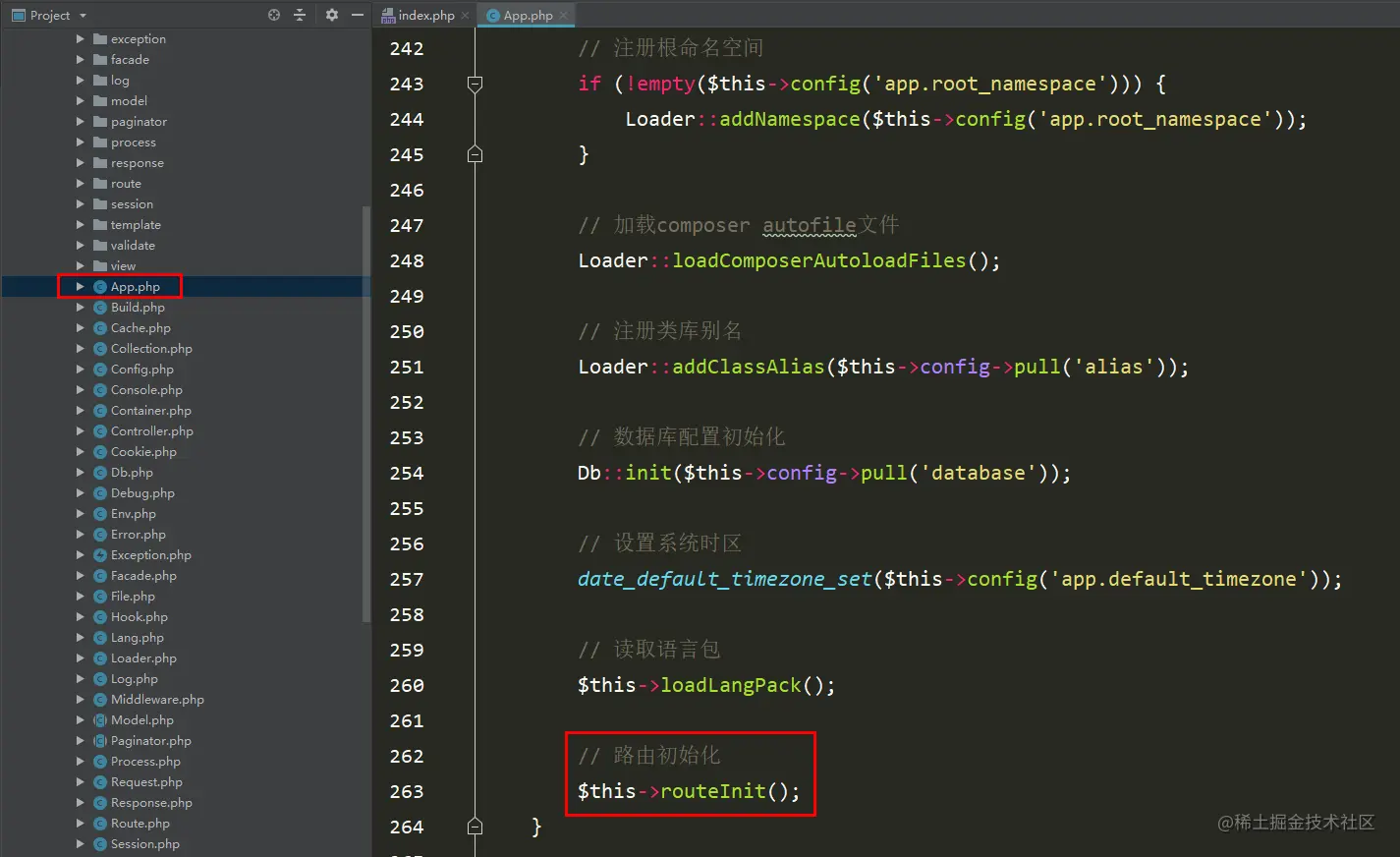Click the Debug.php class icon
The height and width of the screenshot is (857, 1400).
[x=100, y=493]
